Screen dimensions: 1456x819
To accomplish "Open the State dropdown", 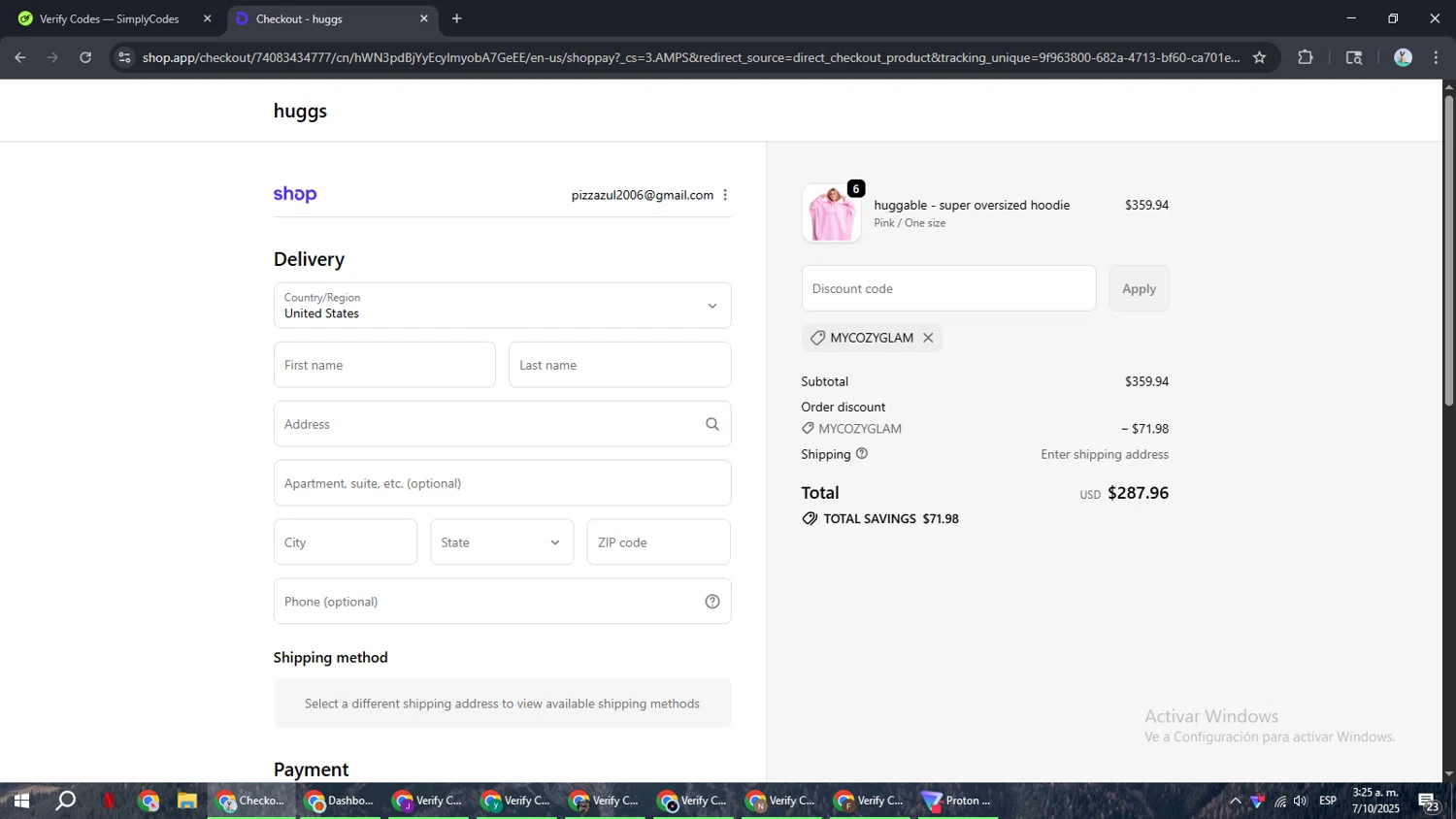I will point(502,542).
